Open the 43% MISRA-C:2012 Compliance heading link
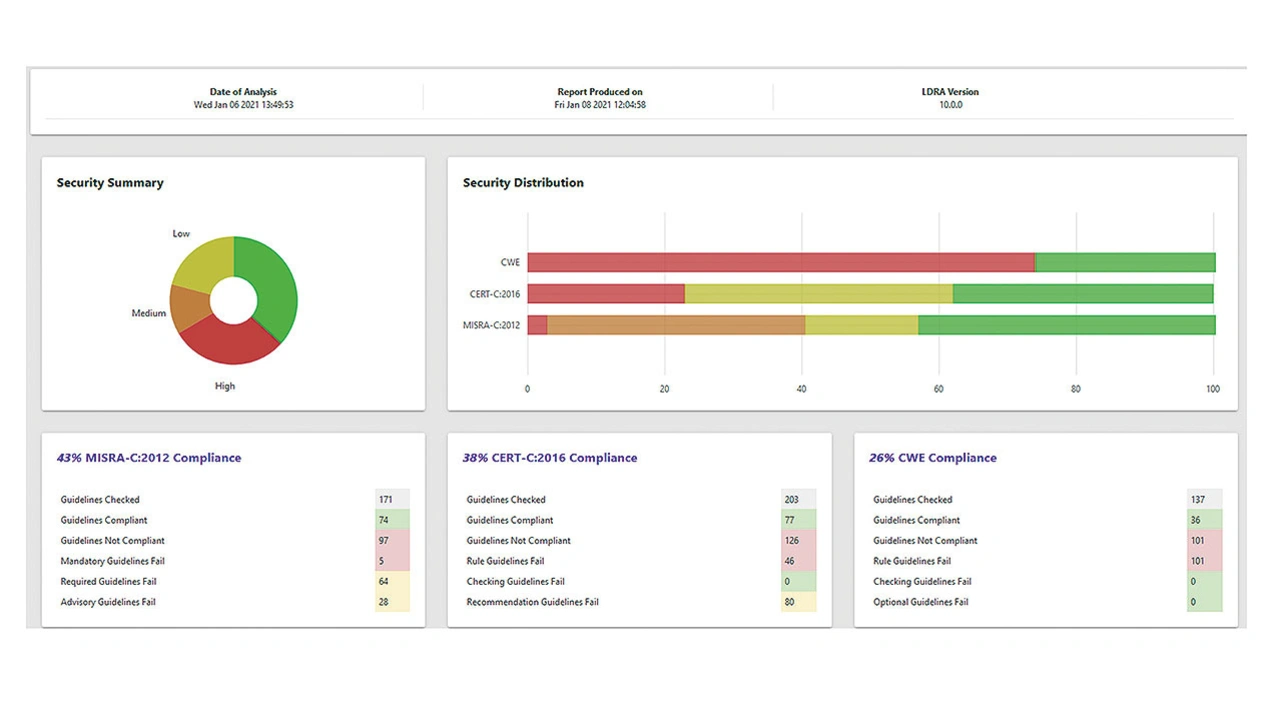The height and width of the screenshot is (721, 1280). pyautogui.click(x=149, y=458)
